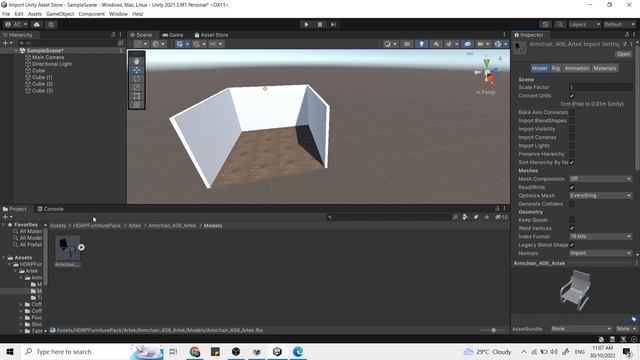This screenshot has width=640, height=360.
Task: Click HDRPFurniturePack in the breadcrumb path
Action: (x=97, y=226)
